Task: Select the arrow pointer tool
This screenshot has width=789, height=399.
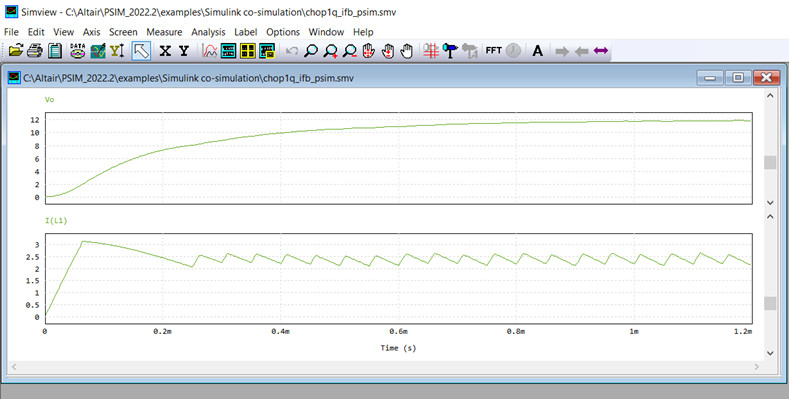Action: point(141,51)
